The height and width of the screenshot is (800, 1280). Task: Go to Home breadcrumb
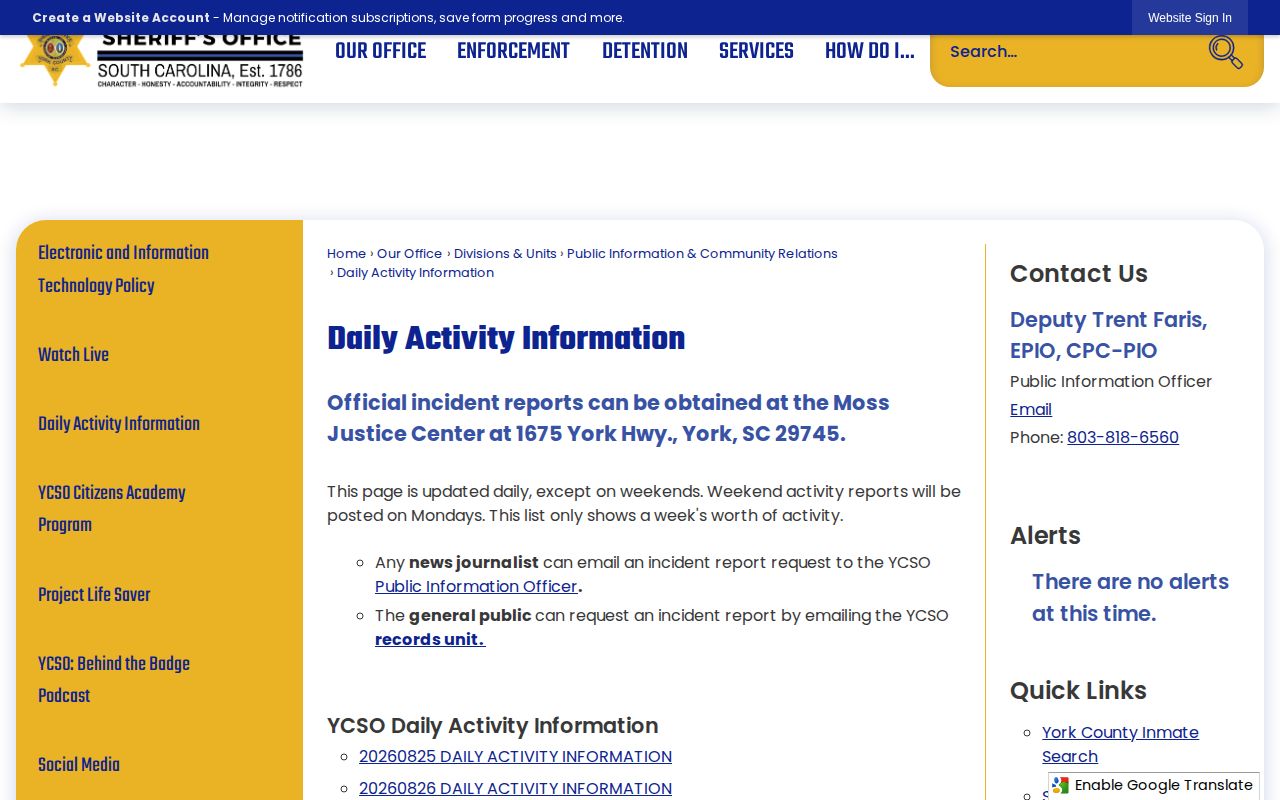pos(346,254)
